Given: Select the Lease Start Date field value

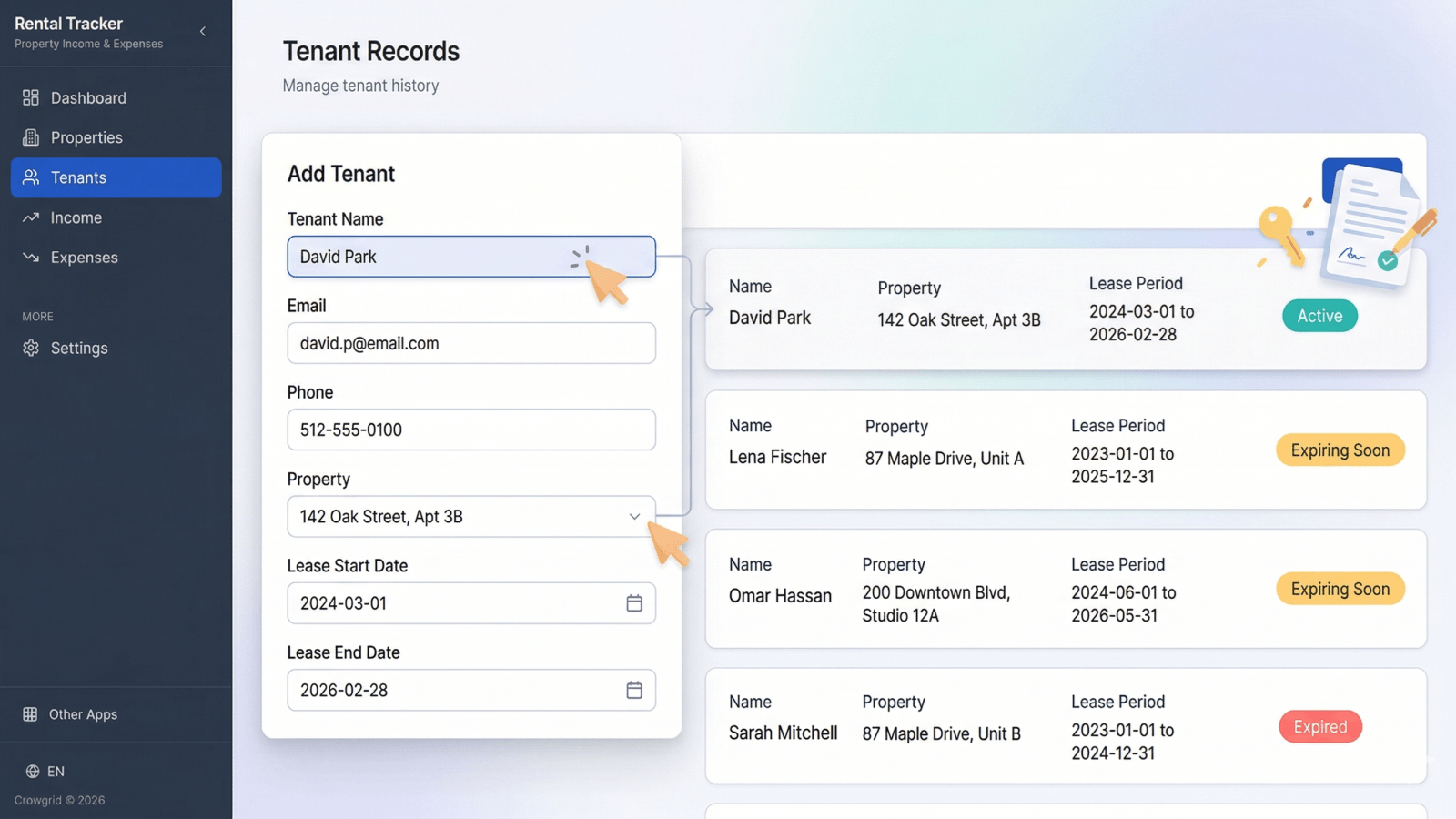Looking at the screenshot, I should click(343, 603).
